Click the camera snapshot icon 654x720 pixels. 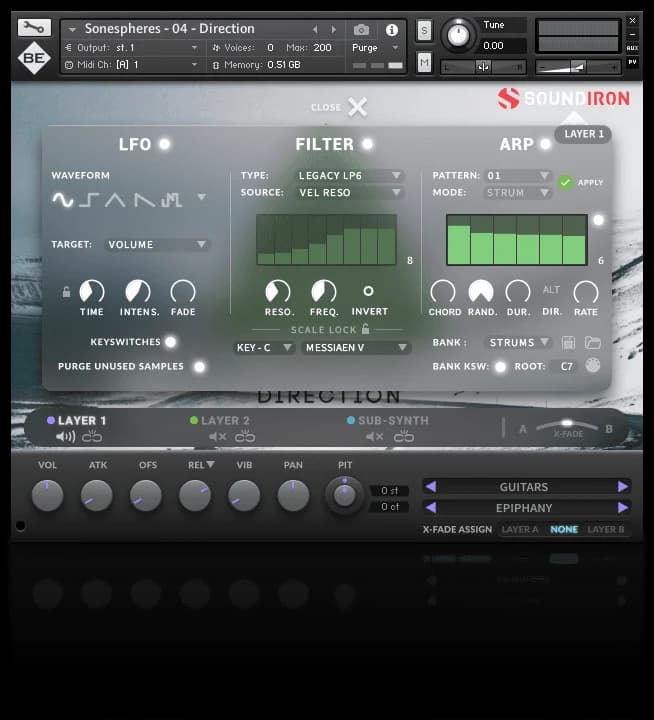(362, 30)
